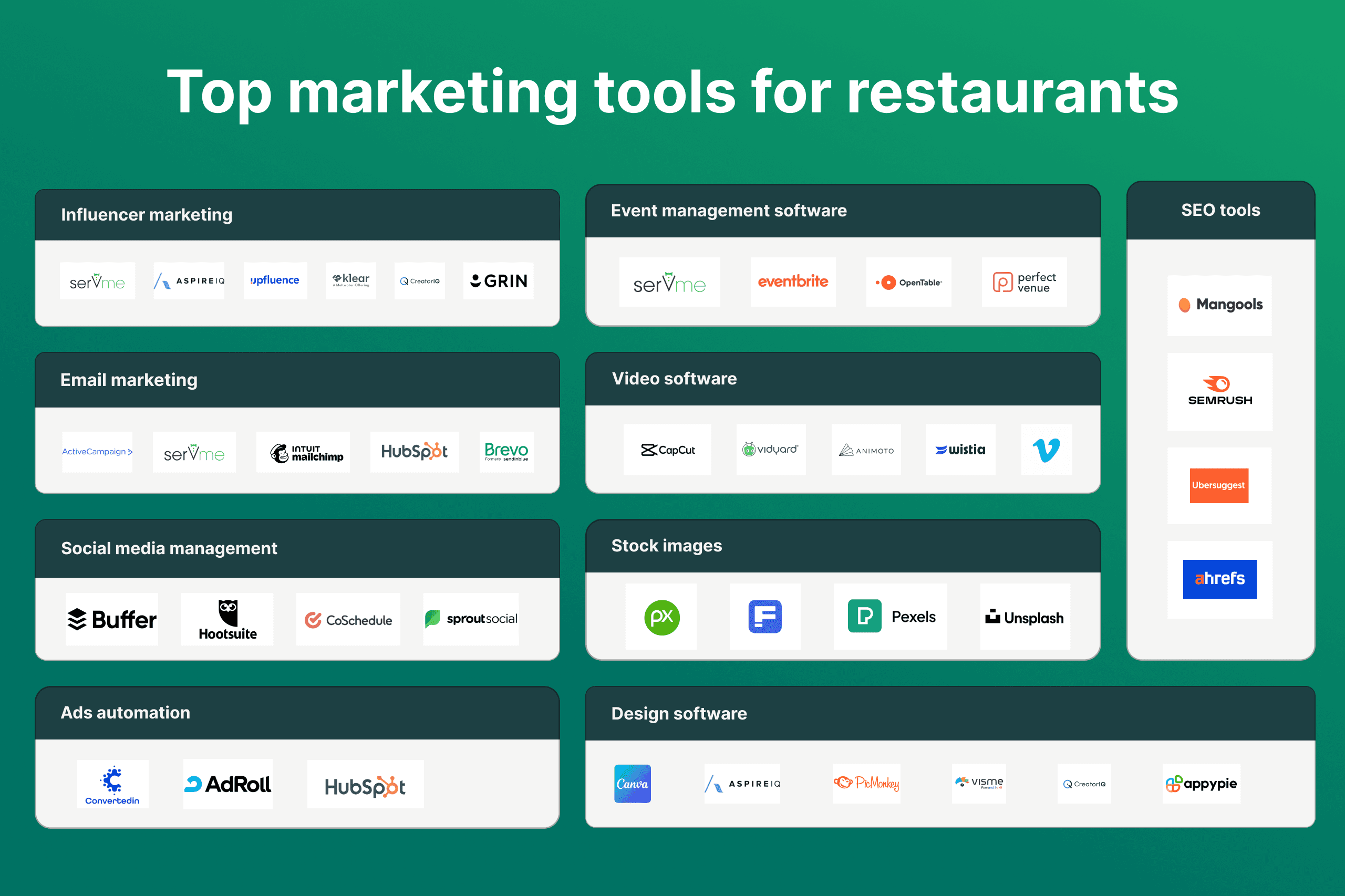Click the Mangools logo
This screenshot has width=1345, height=896.
click(x=1220, y=305)
